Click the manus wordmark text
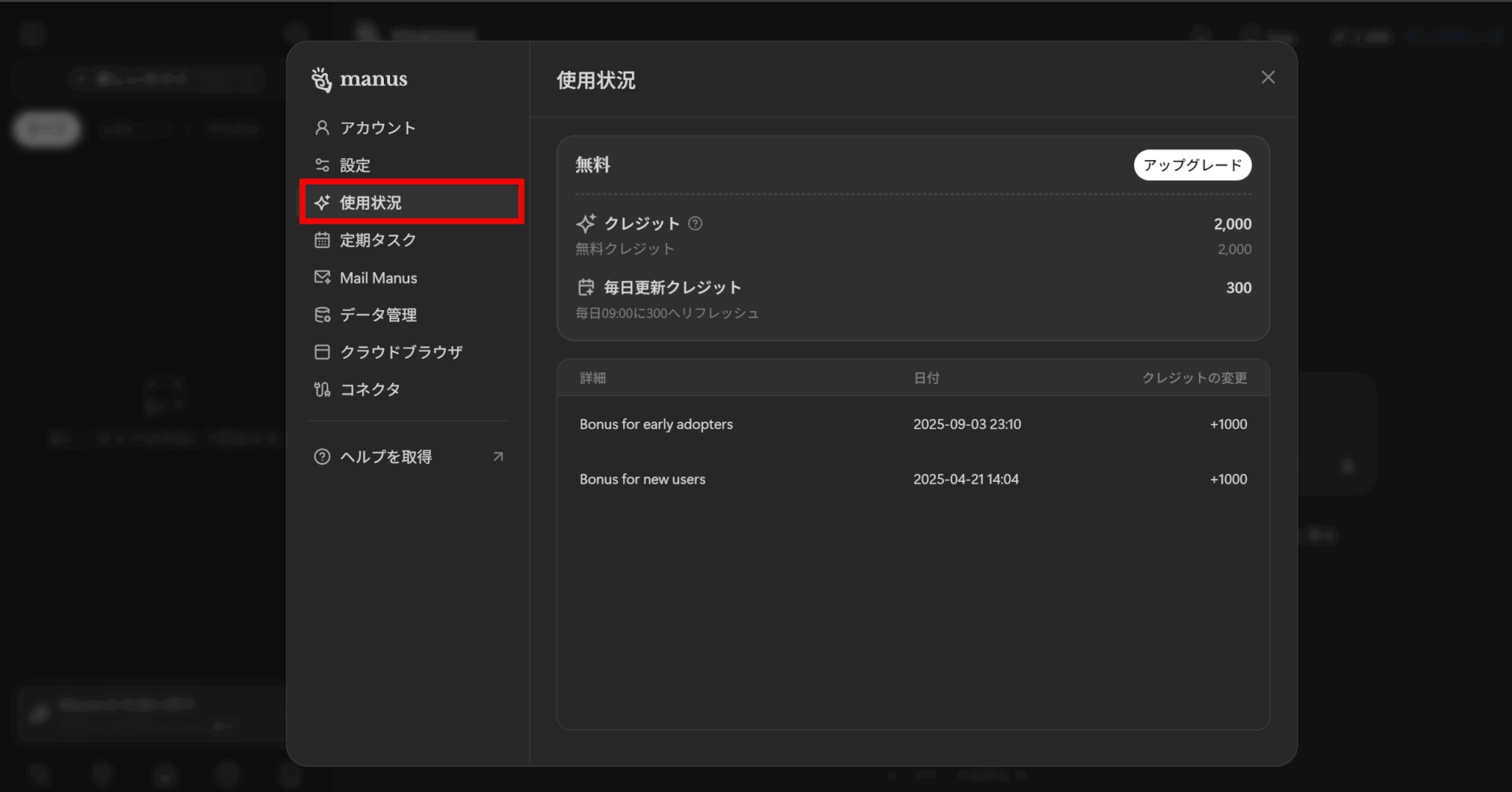 click(x=374, y=79)
